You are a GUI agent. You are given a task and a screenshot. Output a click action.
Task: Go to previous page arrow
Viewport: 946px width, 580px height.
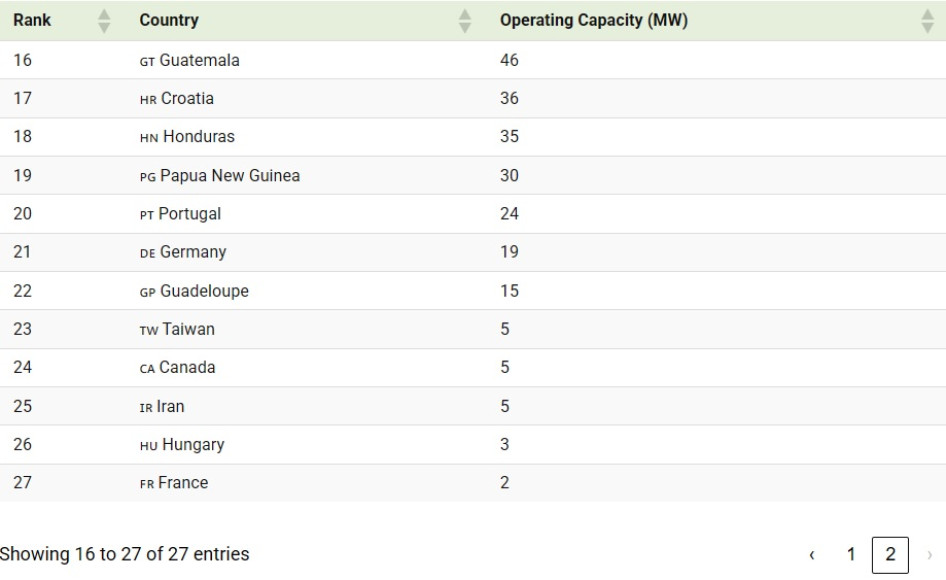[x=812, y=554]
